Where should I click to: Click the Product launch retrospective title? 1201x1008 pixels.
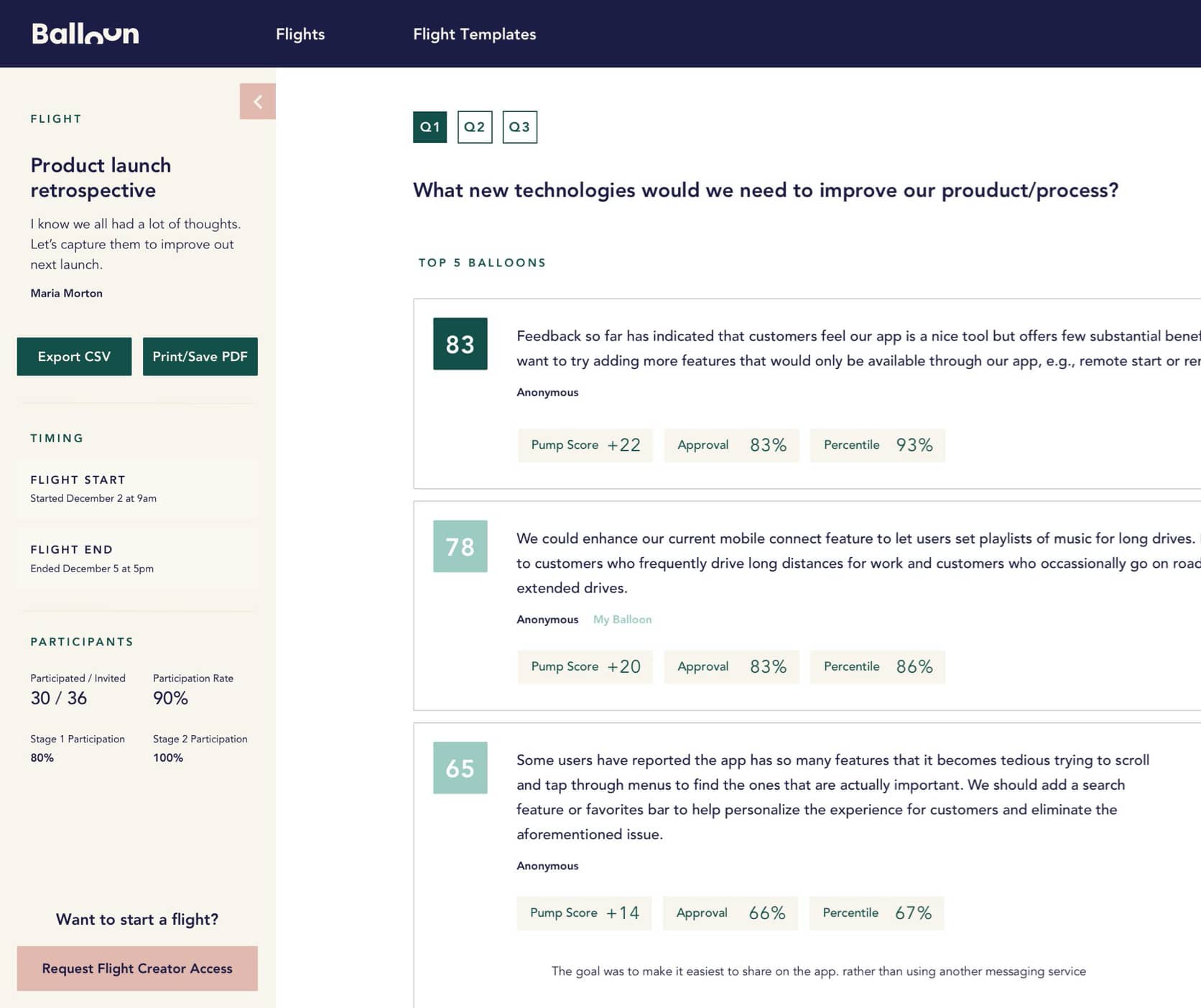tap(101, 177)
